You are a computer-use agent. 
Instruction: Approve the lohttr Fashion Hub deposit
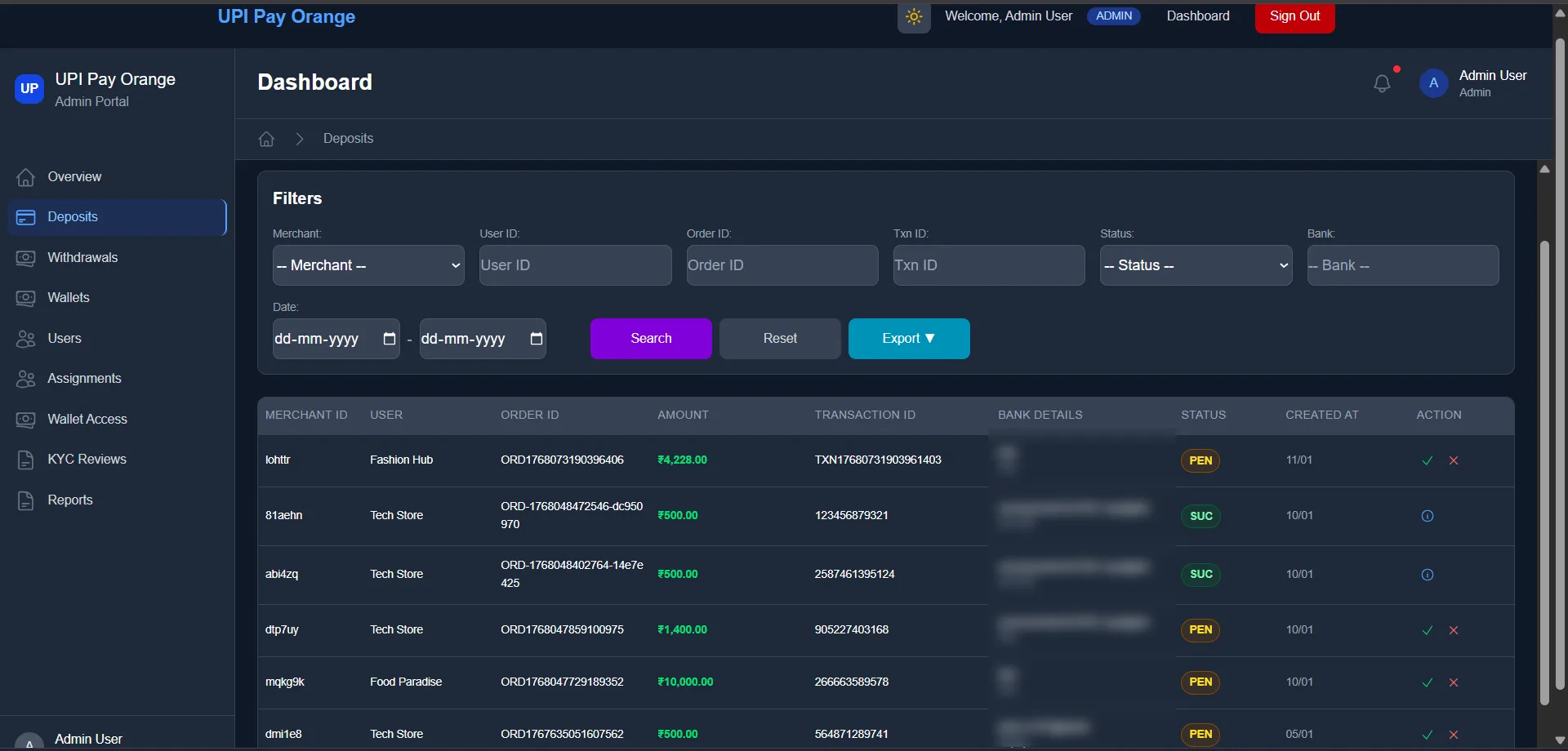click(1428, 460)
